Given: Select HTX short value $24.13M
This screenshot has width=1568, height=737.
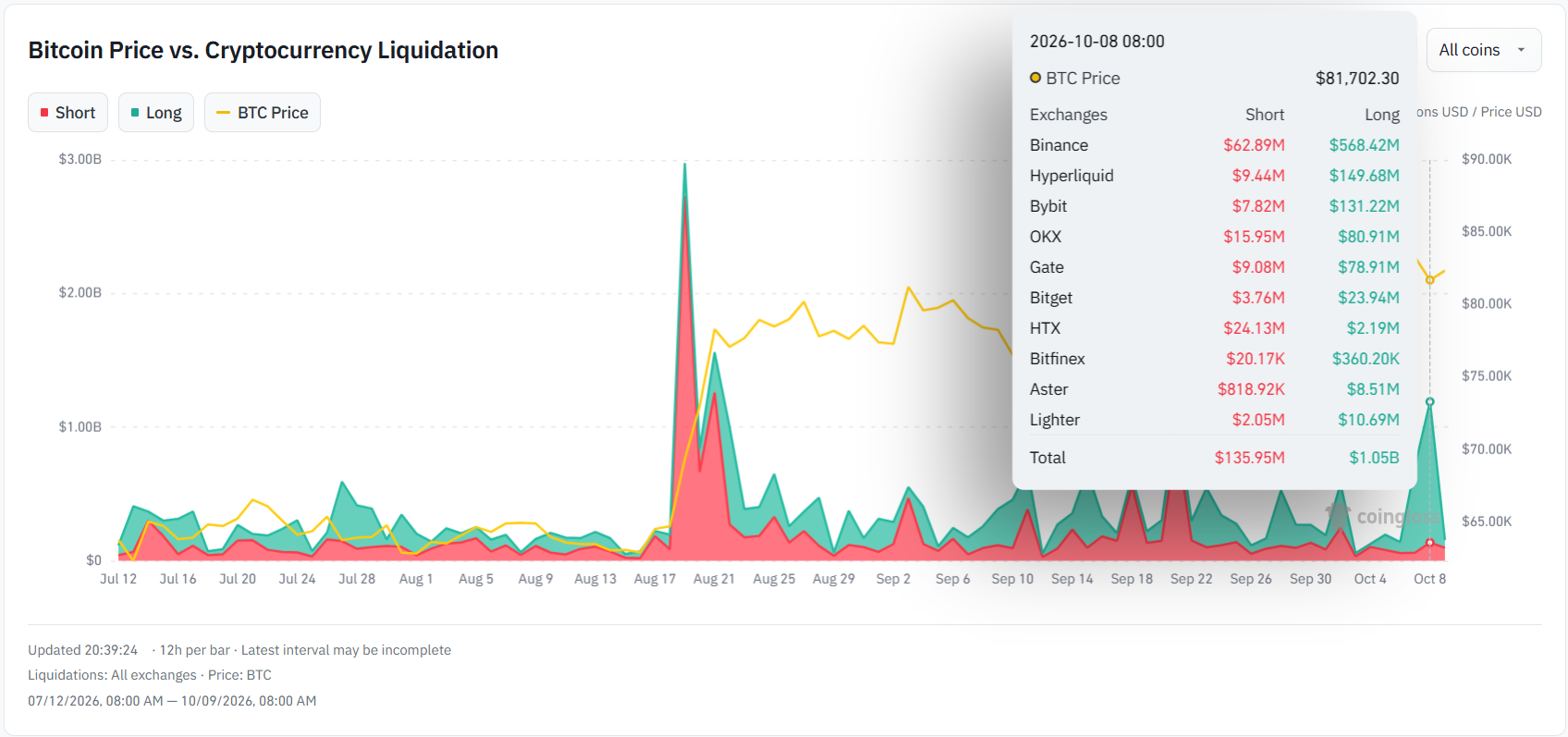Looking at the screenshot, I should [x=1255, y=328].
